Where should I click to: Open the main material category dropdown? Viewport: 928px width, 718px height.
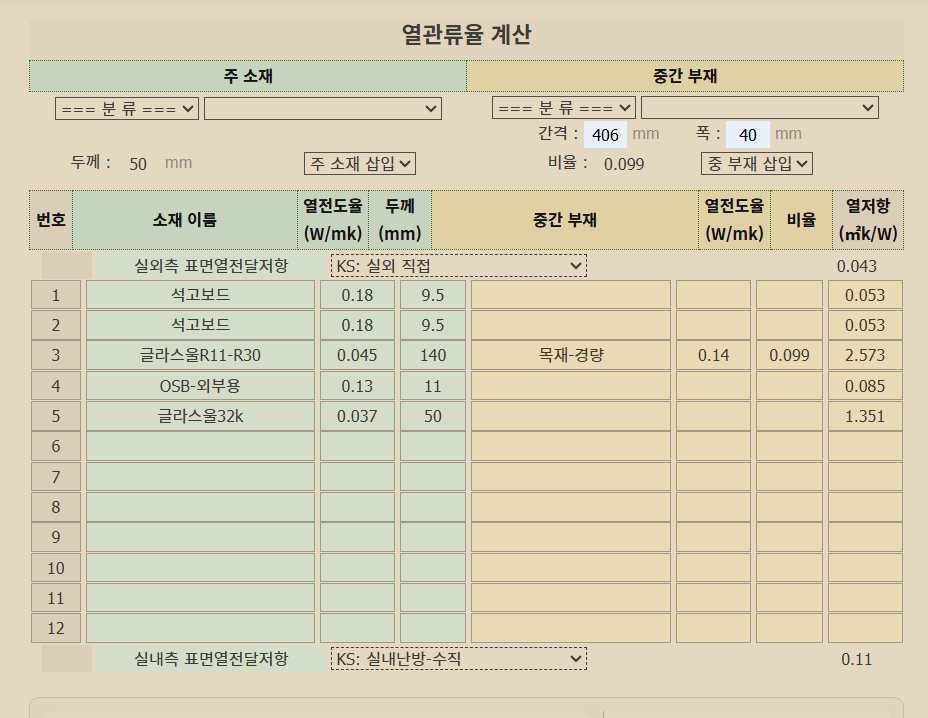pyautogui.click(x=127, y=108)
